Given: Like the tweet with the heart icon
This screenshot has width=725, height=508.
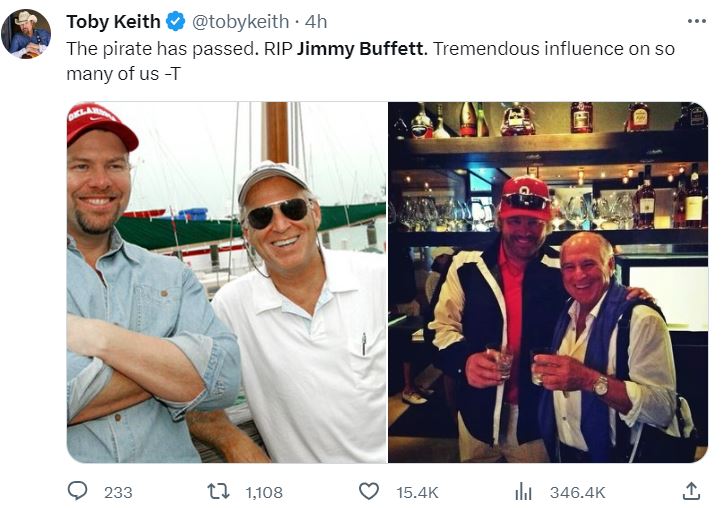Looking at the screenshot, I should pos(369,491).
